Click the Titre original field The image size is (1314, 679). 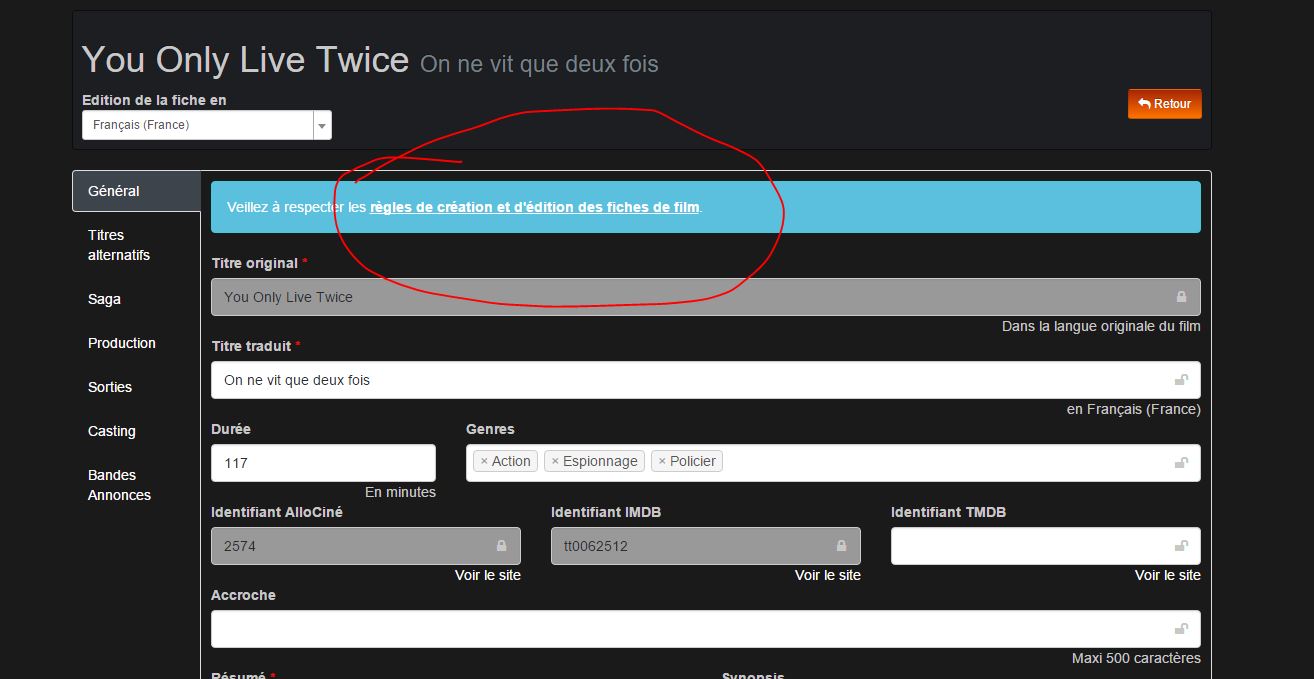point(706,297)
